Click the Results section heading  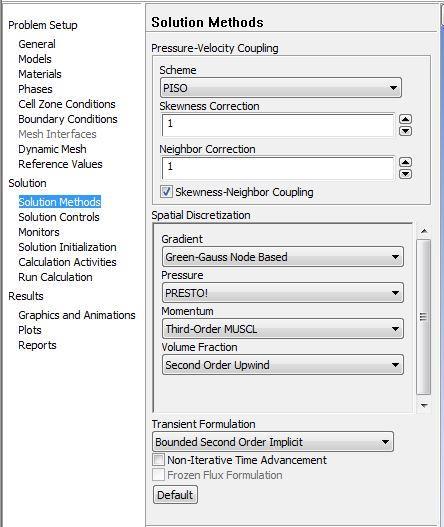pyautogui.click(x=26, y=296)
